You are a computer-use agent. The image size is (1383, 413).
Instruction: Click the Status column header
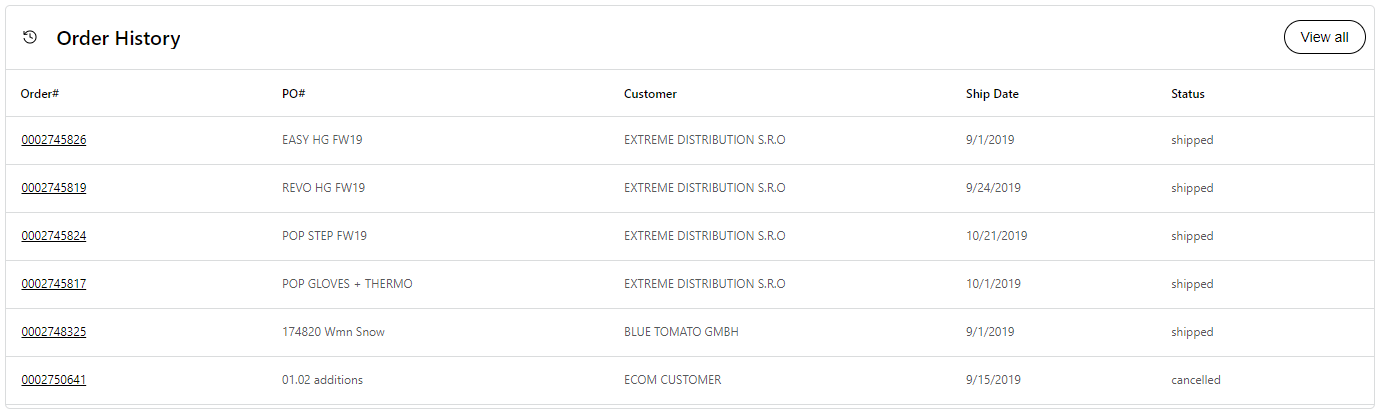(x=1187, y=94)
